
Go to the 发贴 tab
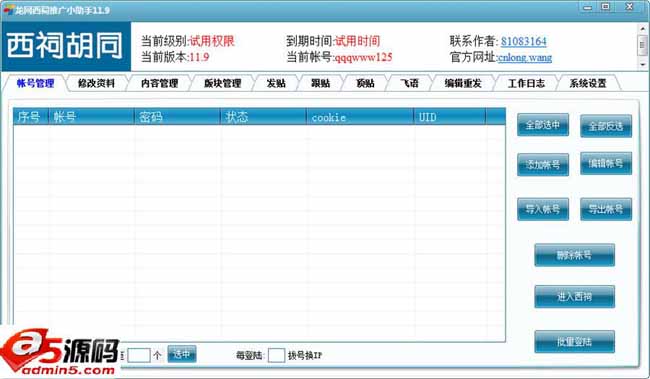276,83
